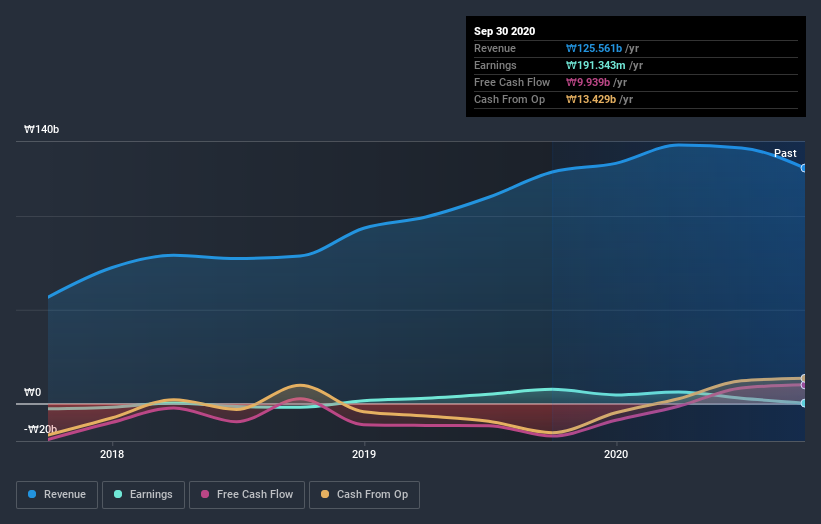Click the Past label on the chart
The width and height of the screenshot is (821, 524).
point(785,153)
